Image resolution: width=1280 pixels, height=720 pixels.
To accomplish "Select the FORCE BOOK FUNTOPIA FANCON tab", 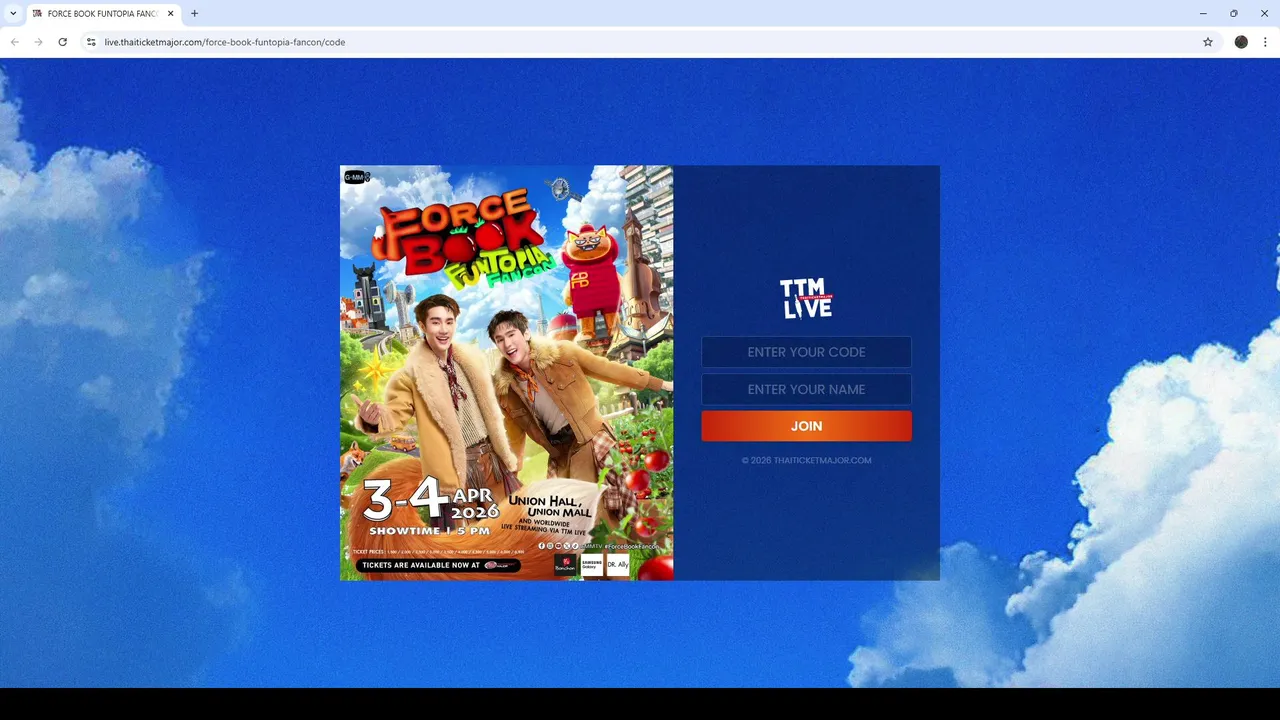I will tap(103, 14).
